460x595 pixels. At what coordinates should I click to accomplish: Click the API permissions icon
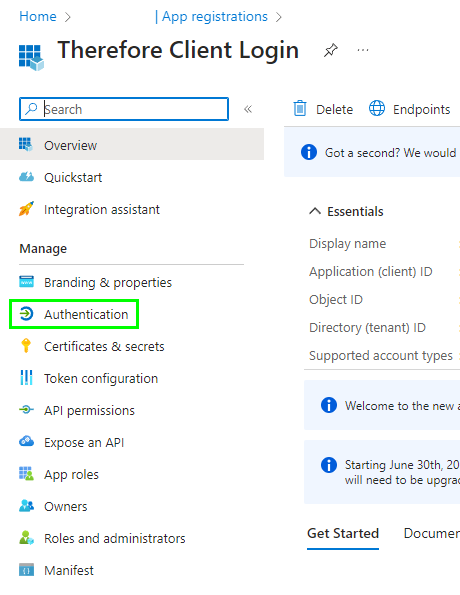[26, 410]
